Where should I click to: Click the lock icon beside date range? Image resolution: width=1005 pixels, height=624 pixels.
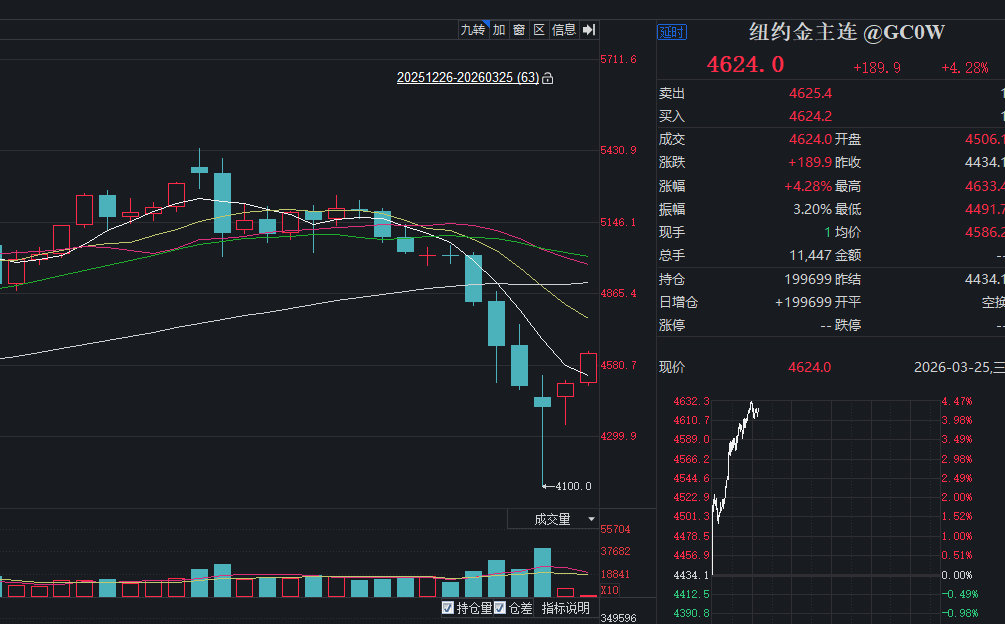tap(548, 78)
